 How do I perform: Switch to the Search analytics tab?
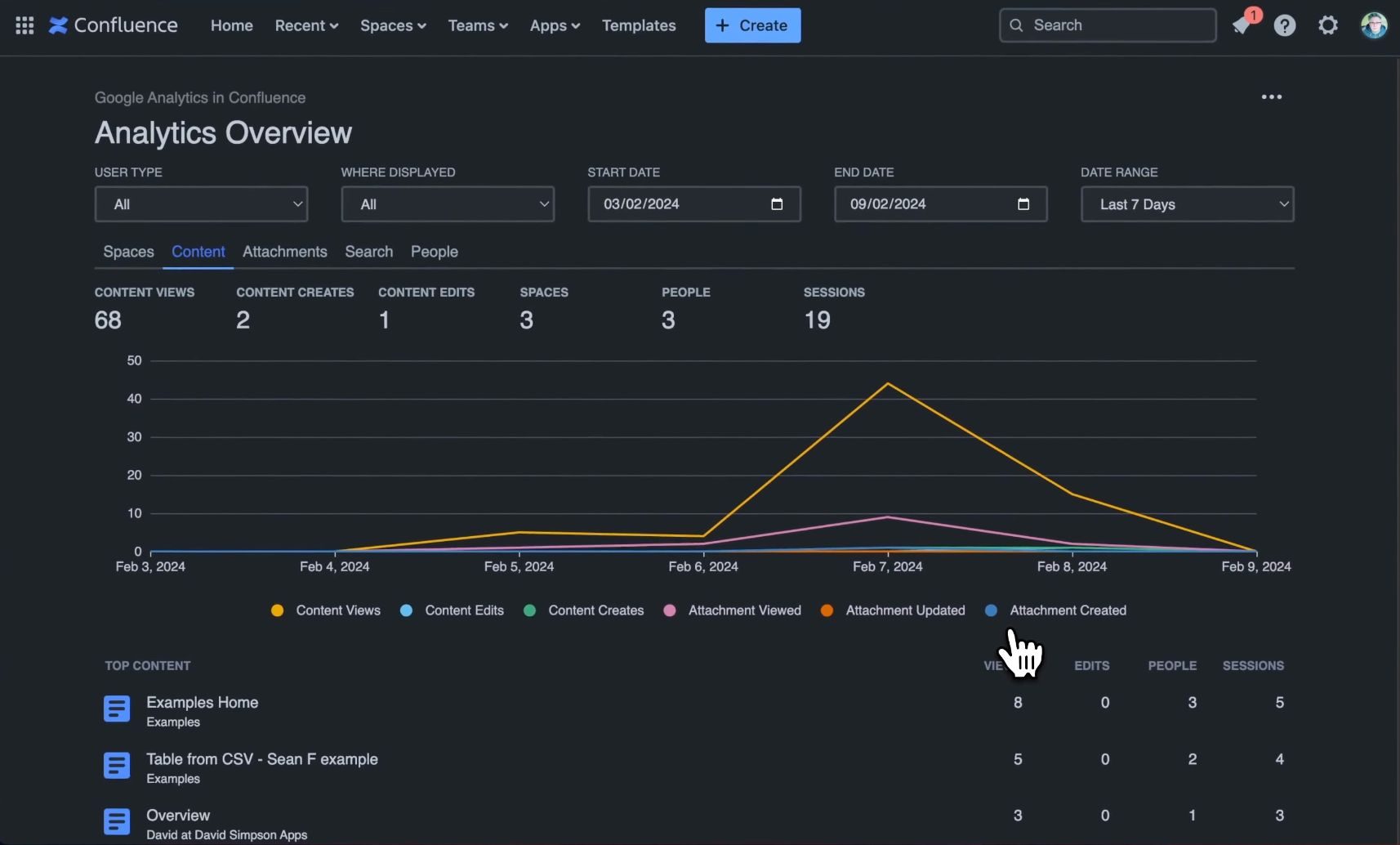click(369, 252)
